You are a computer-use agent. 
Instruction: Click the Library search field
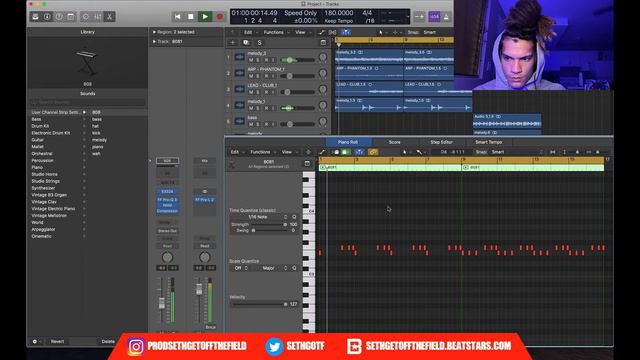click(88, 102)
